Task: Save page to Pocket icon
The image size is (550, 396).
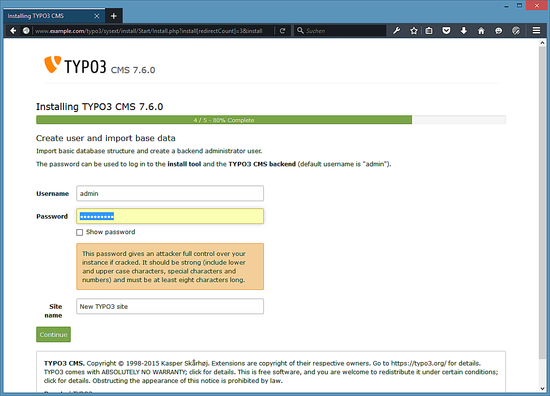Action: tap(446, 31)
